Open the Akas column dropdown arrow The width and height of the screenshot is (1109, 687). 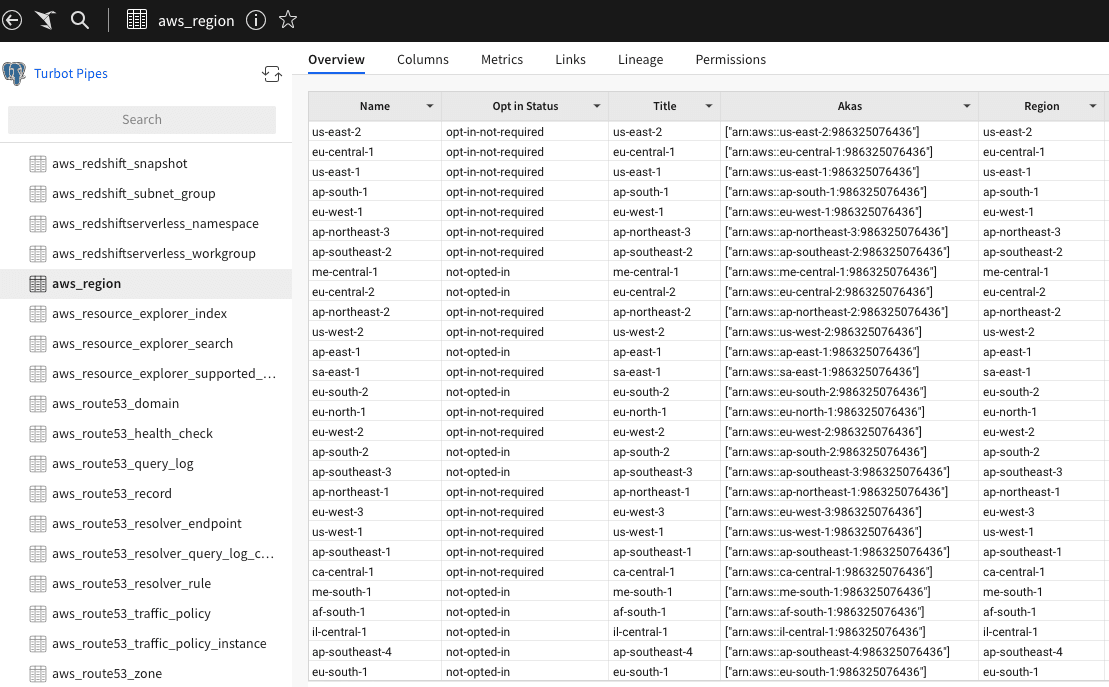(967, 106)
